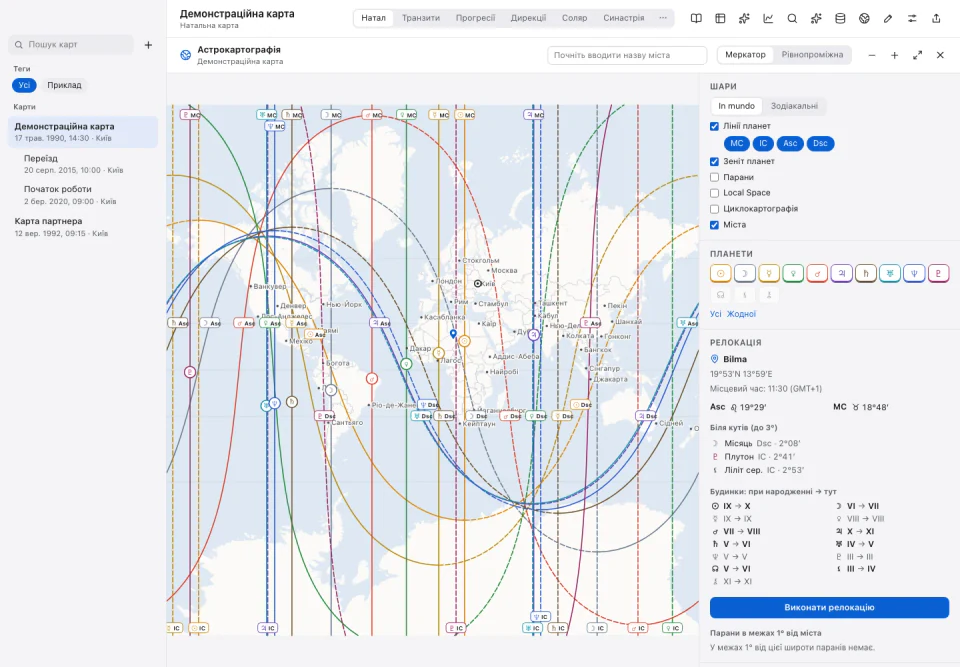Toggle the Sun planet button
Screen dimensions: 960x667
coord(721,273)
